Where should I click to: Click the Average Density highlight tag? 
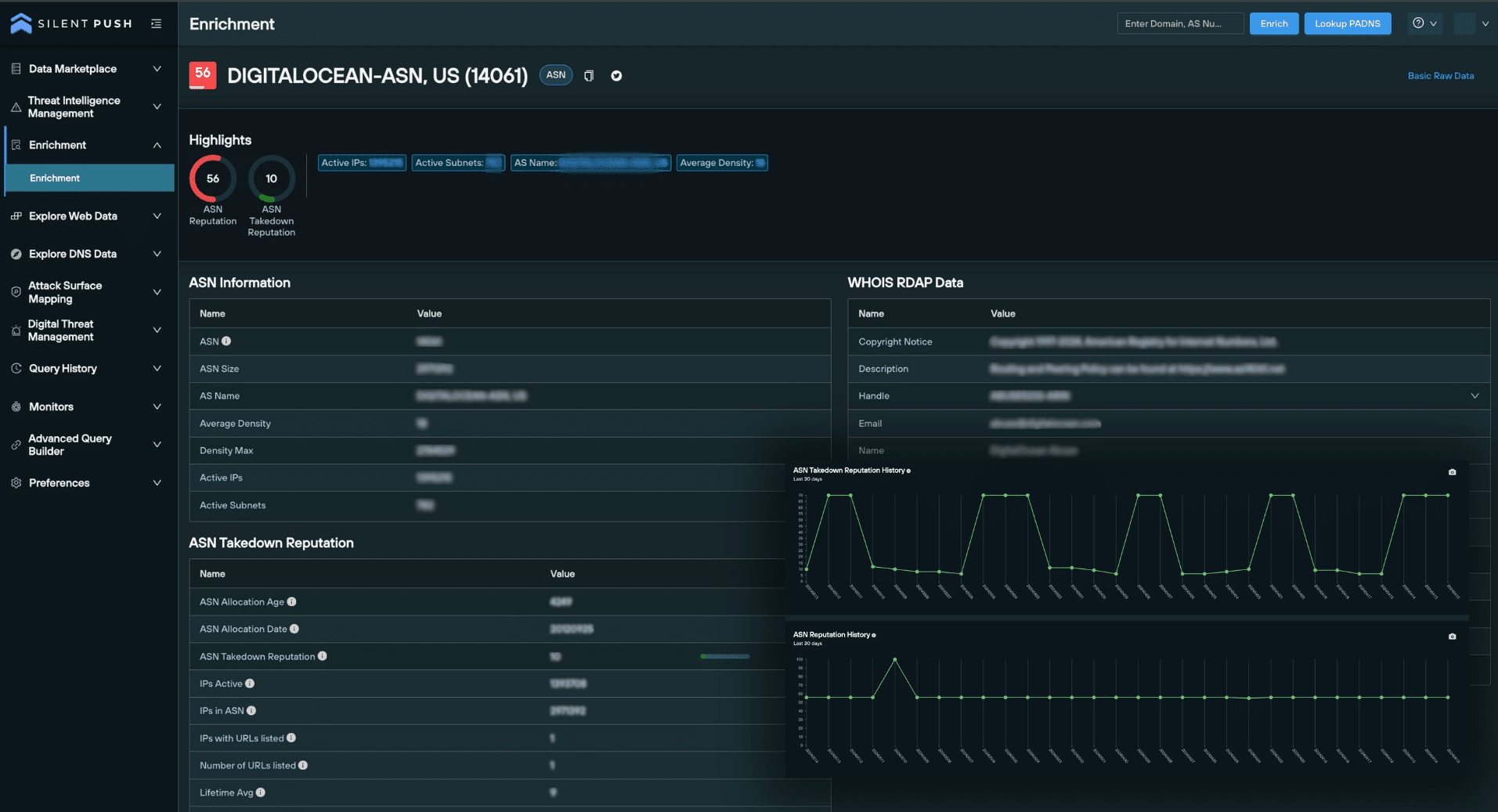tap(722, 163)
